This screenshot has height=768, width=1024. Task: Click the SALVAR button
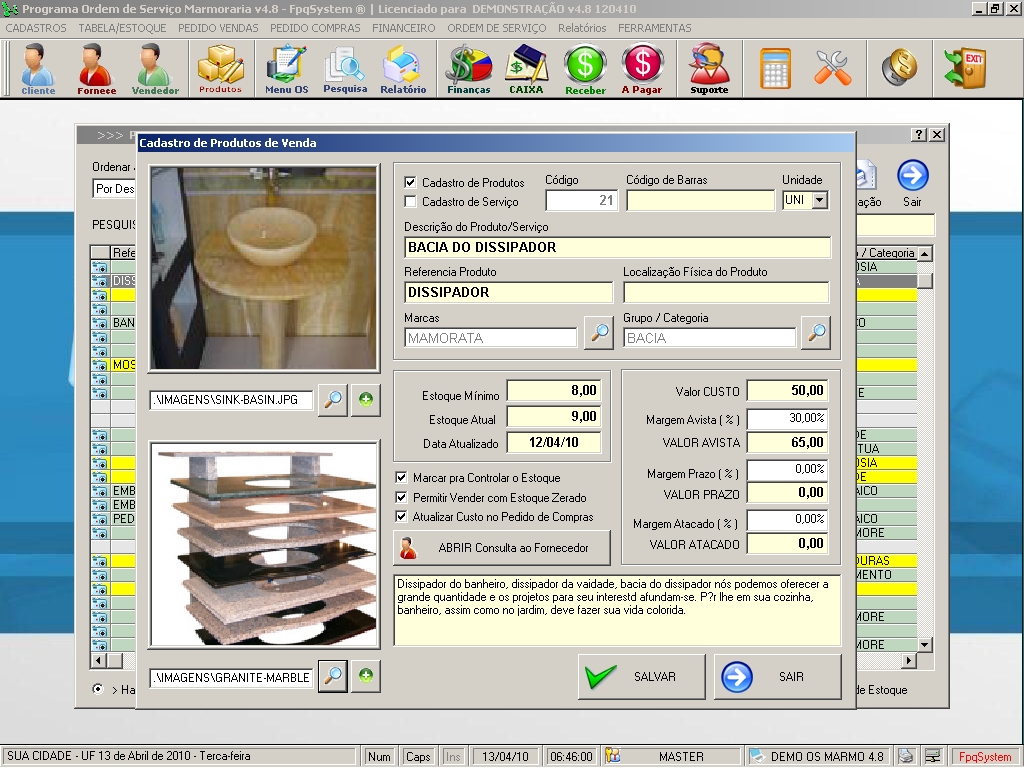point(641,677)
